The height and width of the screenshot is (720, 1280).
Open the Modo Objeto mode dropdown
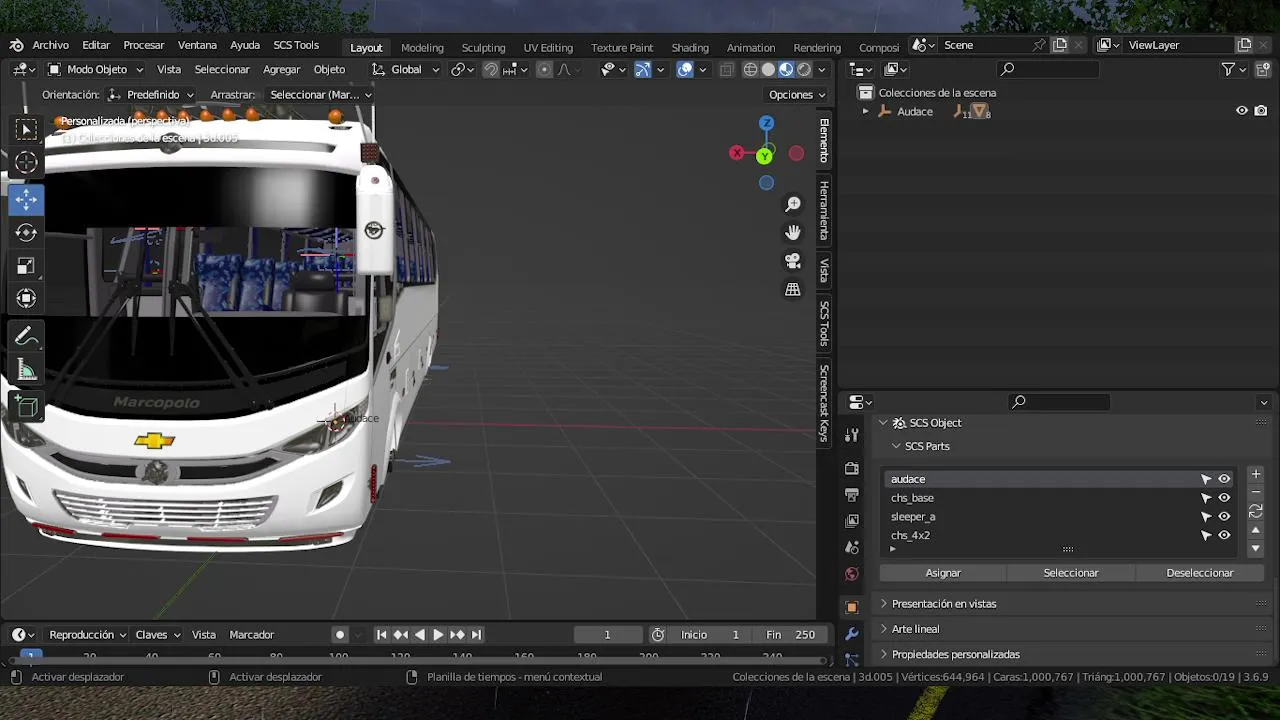pos(96,70)
